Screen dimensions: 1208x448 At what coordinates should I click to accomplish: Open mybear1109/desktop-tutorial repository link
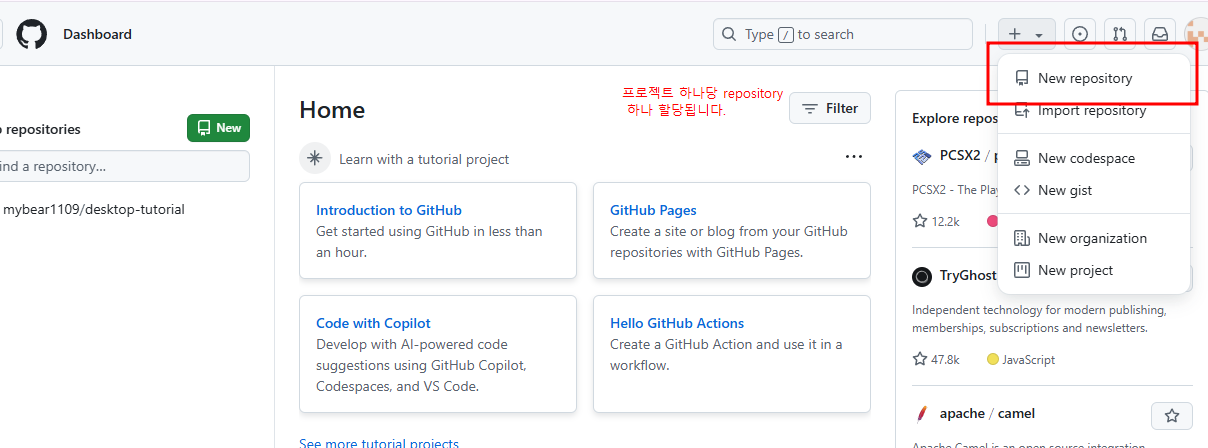click(94, 209)
